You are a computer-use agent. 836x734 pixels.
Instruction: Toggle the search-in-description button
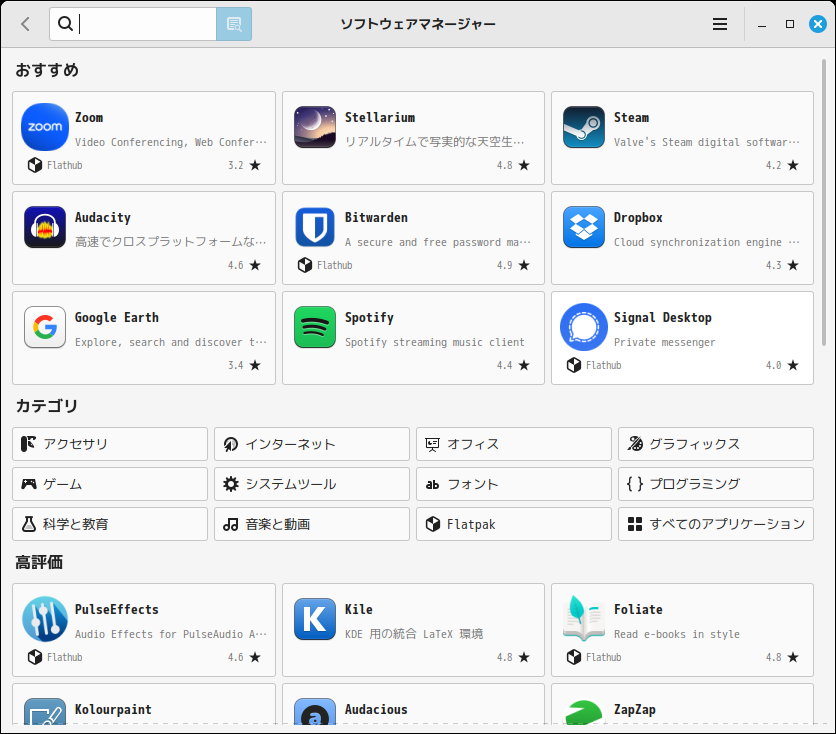pyautogui.click(x=234, y=24)
